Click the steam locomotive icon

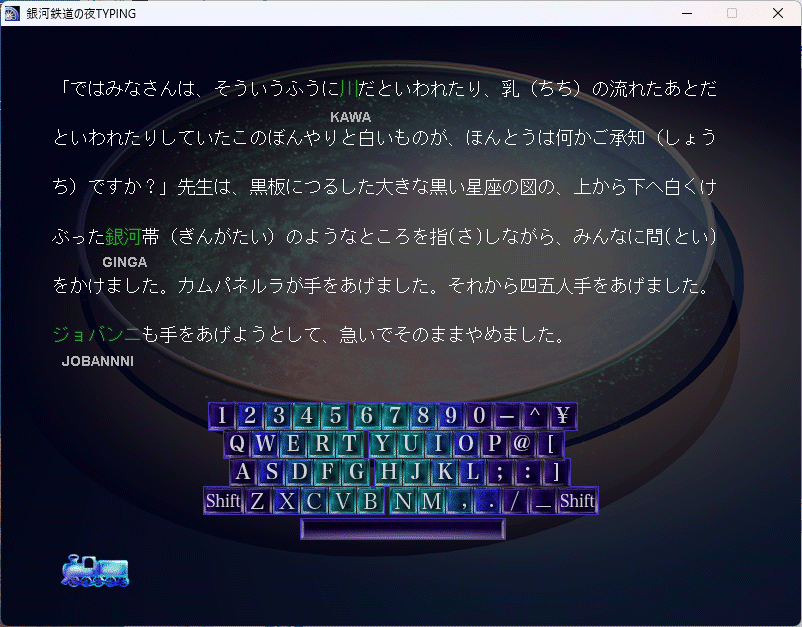(x=96, y=569)
